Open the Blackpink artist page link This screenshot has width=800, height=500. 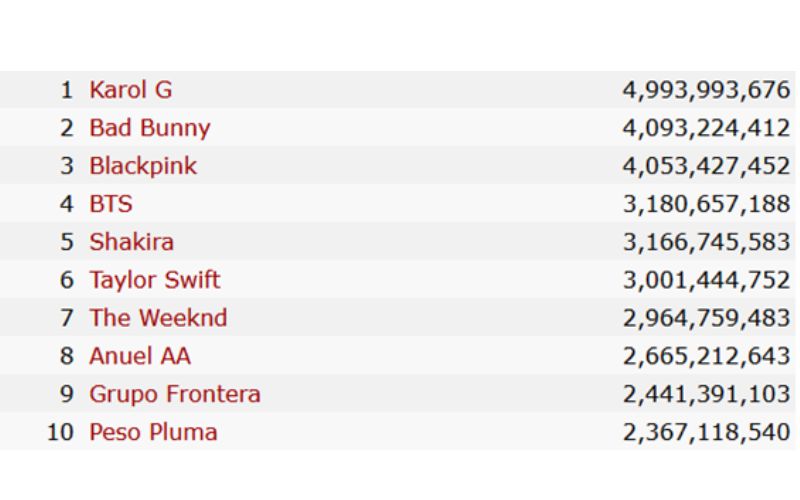(x=143, y=166)
